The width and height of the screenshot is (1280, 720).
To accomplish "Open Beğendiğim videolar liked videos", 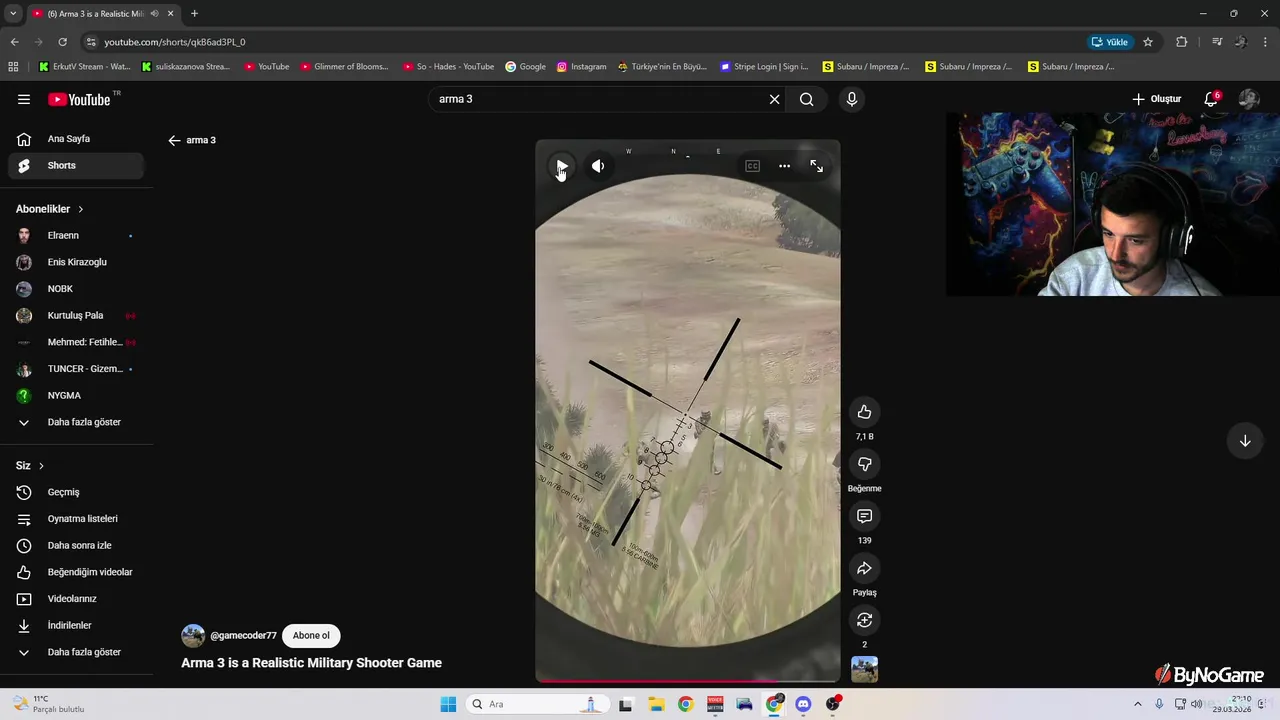I will 76,572.
